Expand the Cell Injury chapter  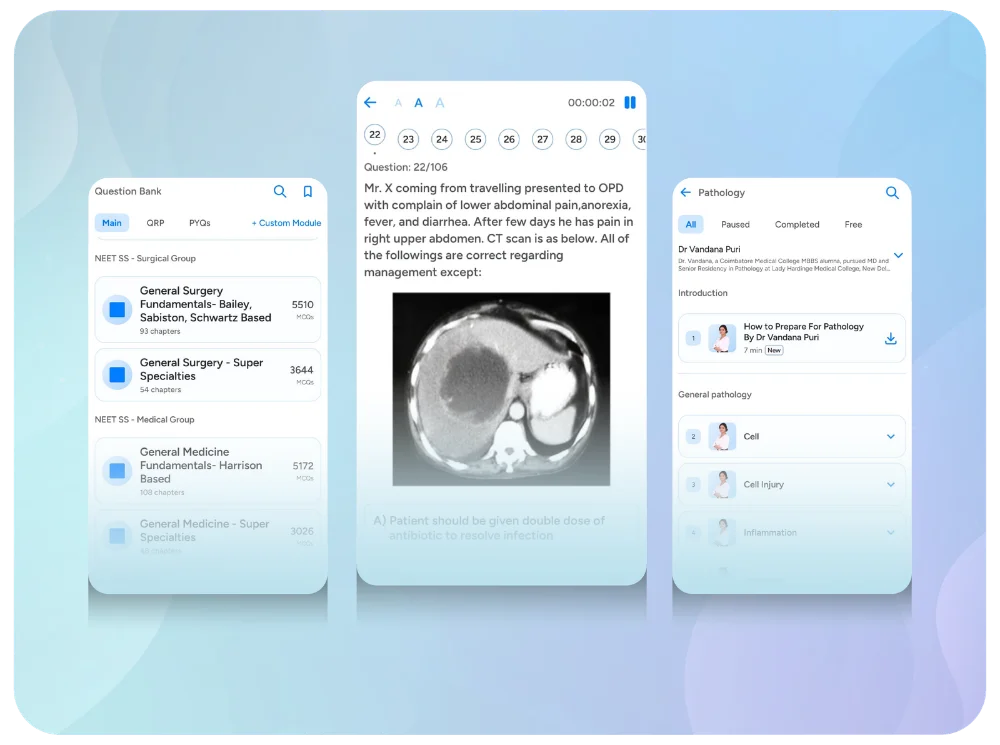[890, 485]
